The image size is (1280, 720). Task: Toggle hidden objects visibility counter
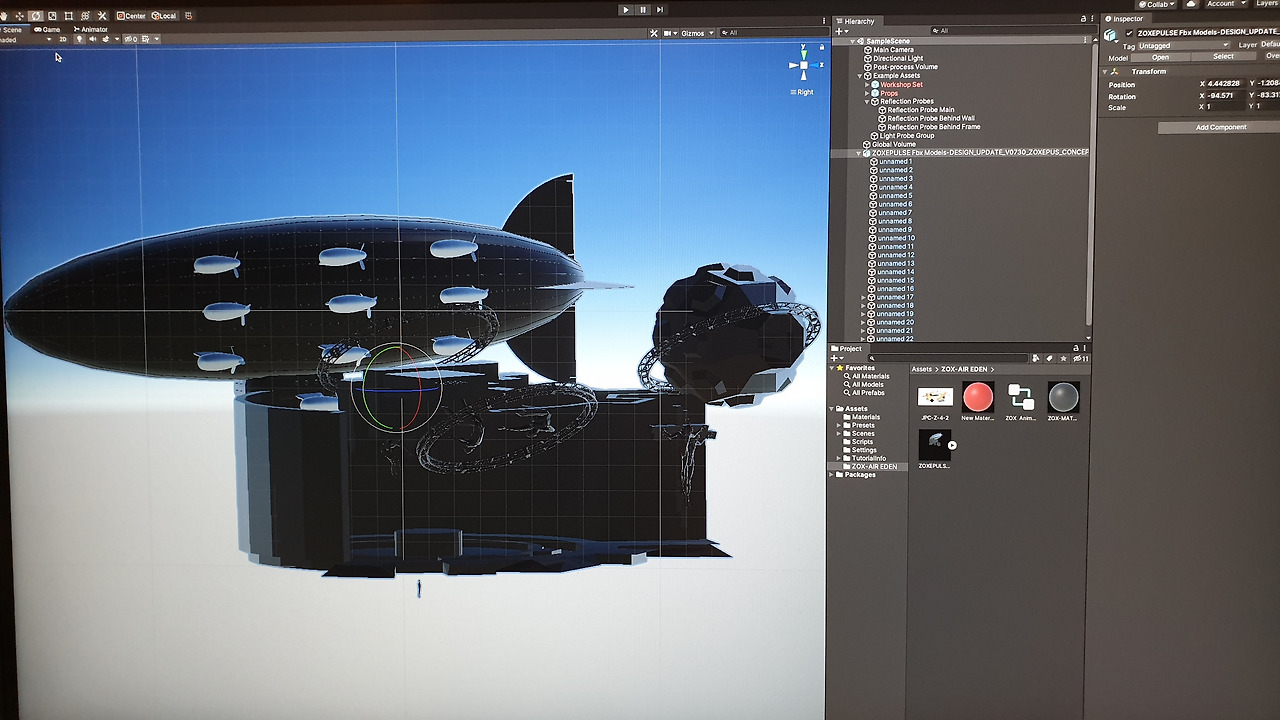coord(131,40)
